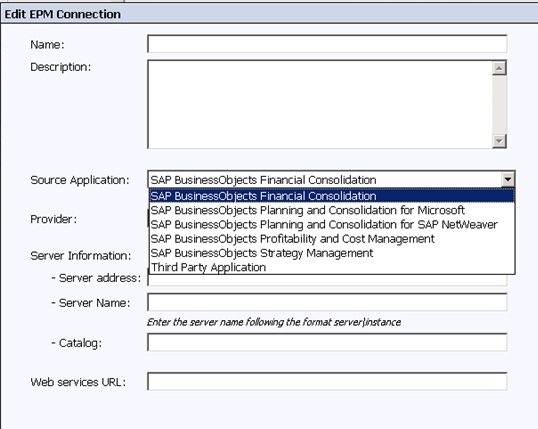Click the Catalog input field
Viewport: 538px width, 429px height.
tap(327, 342)
